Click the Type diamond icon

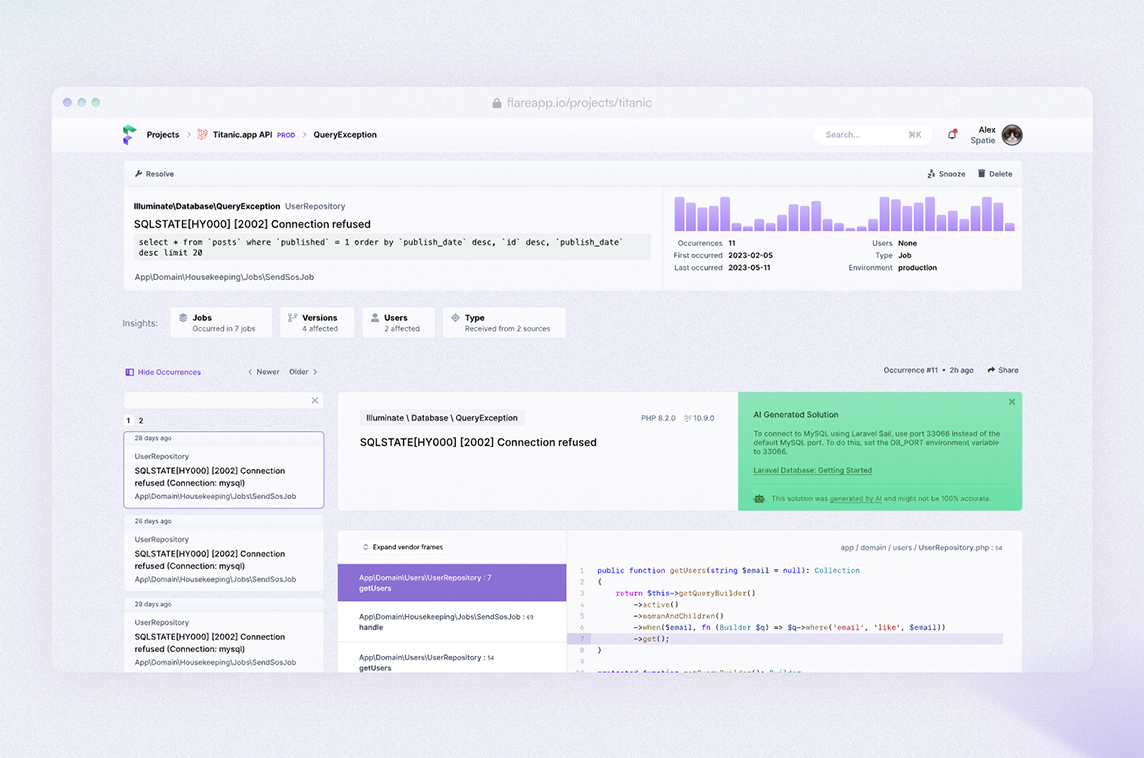[455, 318]
